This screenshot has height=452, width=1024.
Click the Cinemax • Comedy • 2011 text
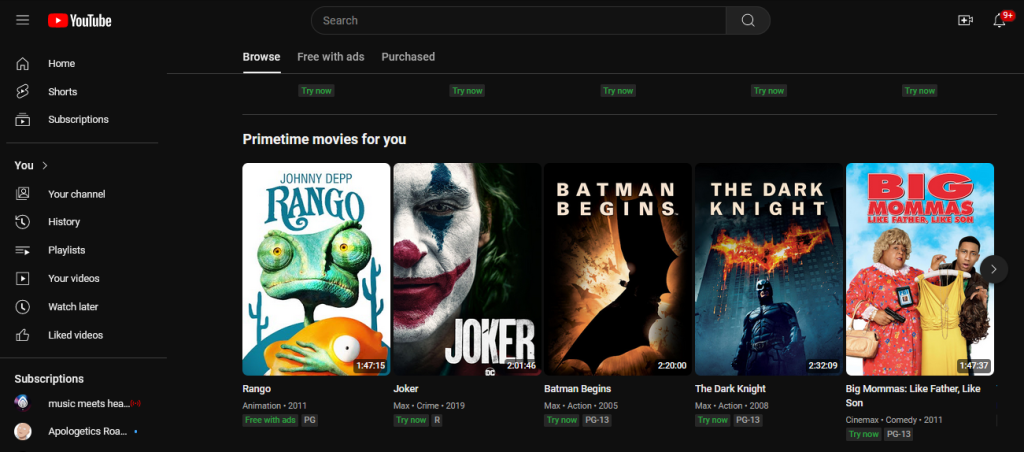click(x=892, y=420)
